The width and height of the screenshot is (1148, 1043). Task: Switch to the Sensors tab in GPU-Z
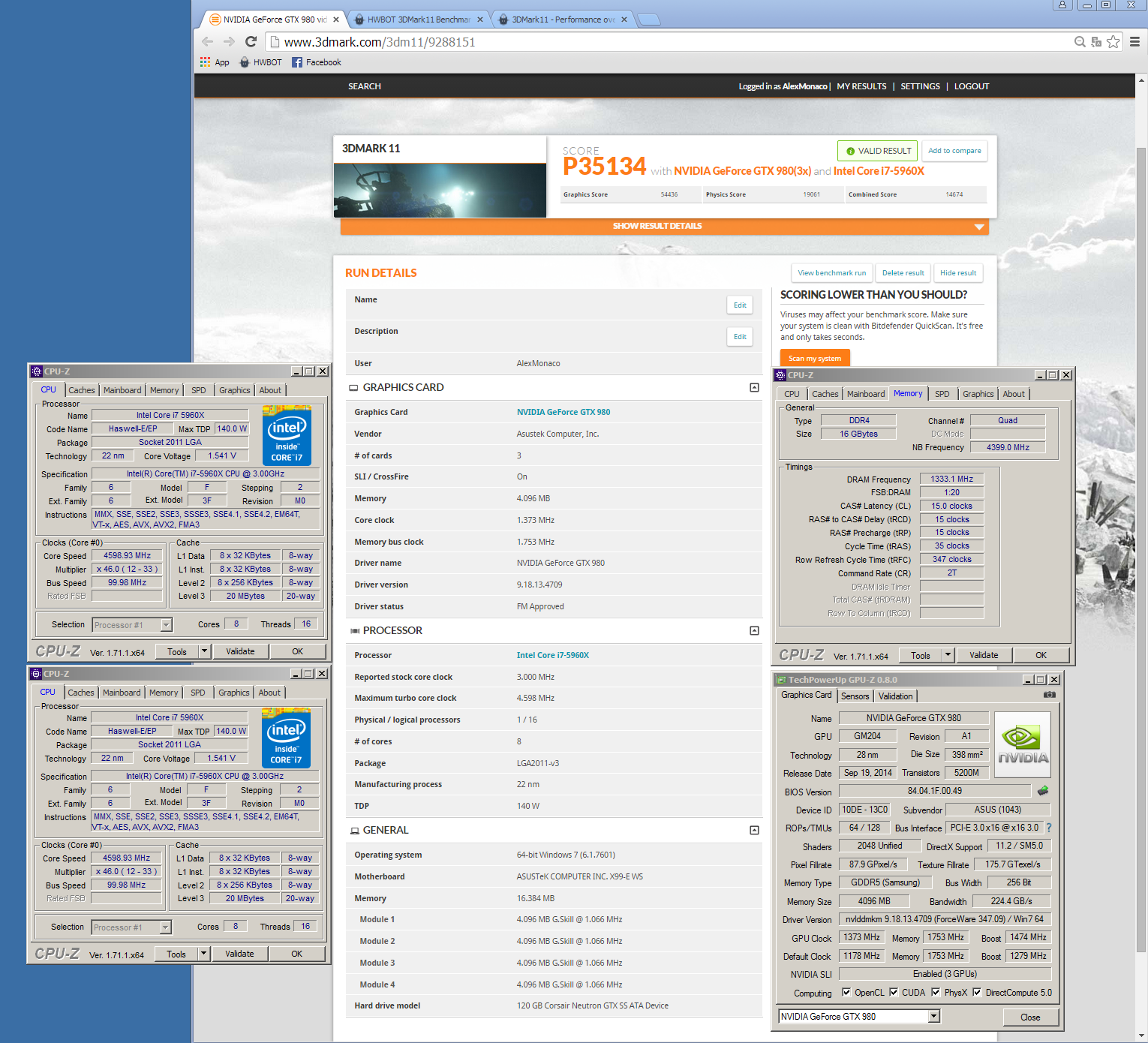855,696
